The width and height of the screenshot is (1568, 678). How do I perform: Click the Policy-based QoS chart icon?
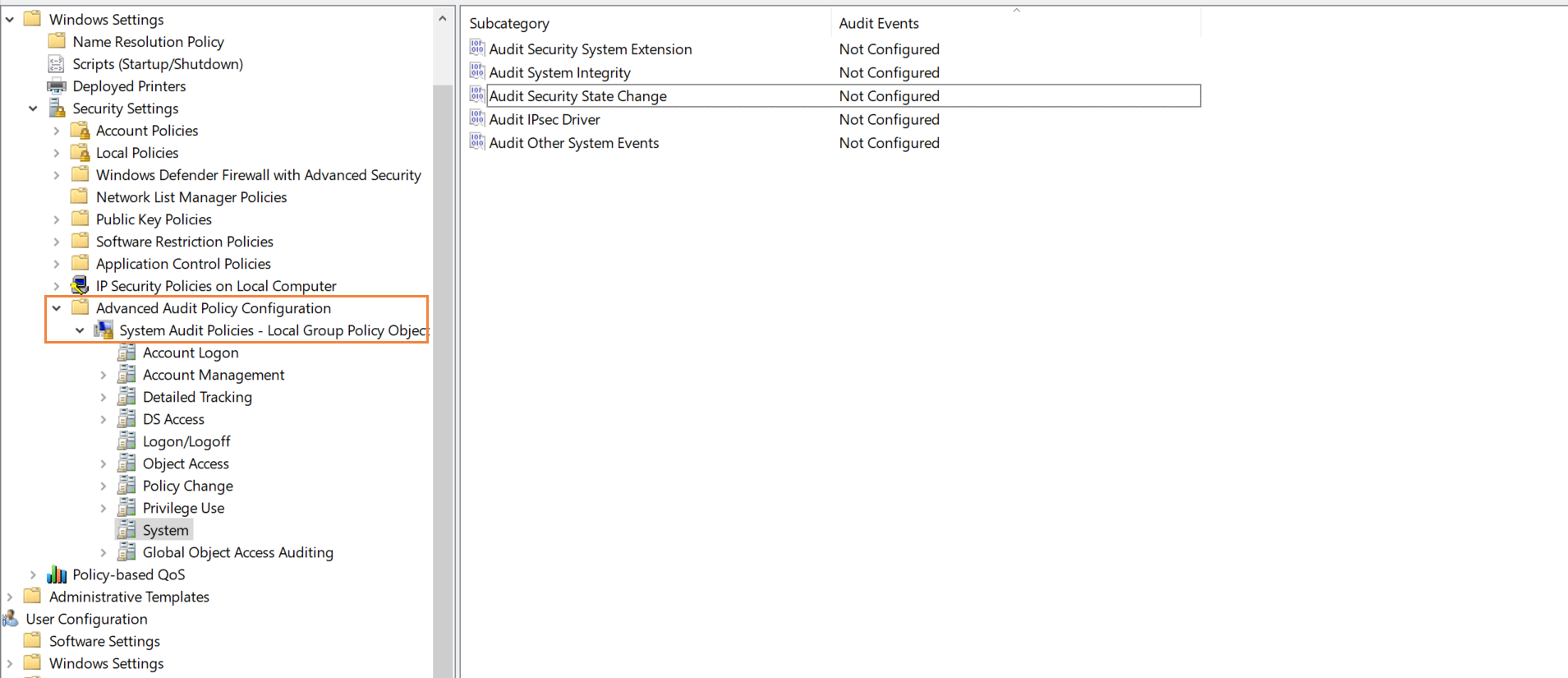coord(57,574)
